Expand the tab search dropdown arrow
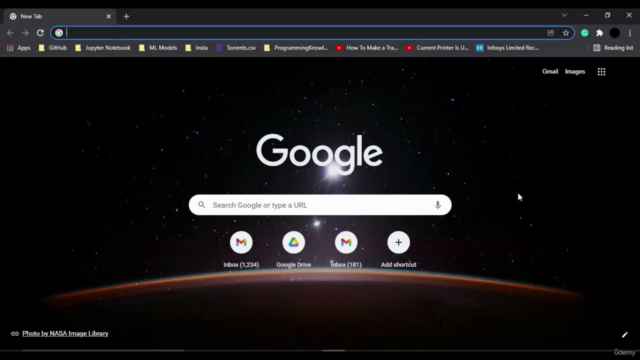Viewport: 640px width, 360px height. tap(564, 16)
